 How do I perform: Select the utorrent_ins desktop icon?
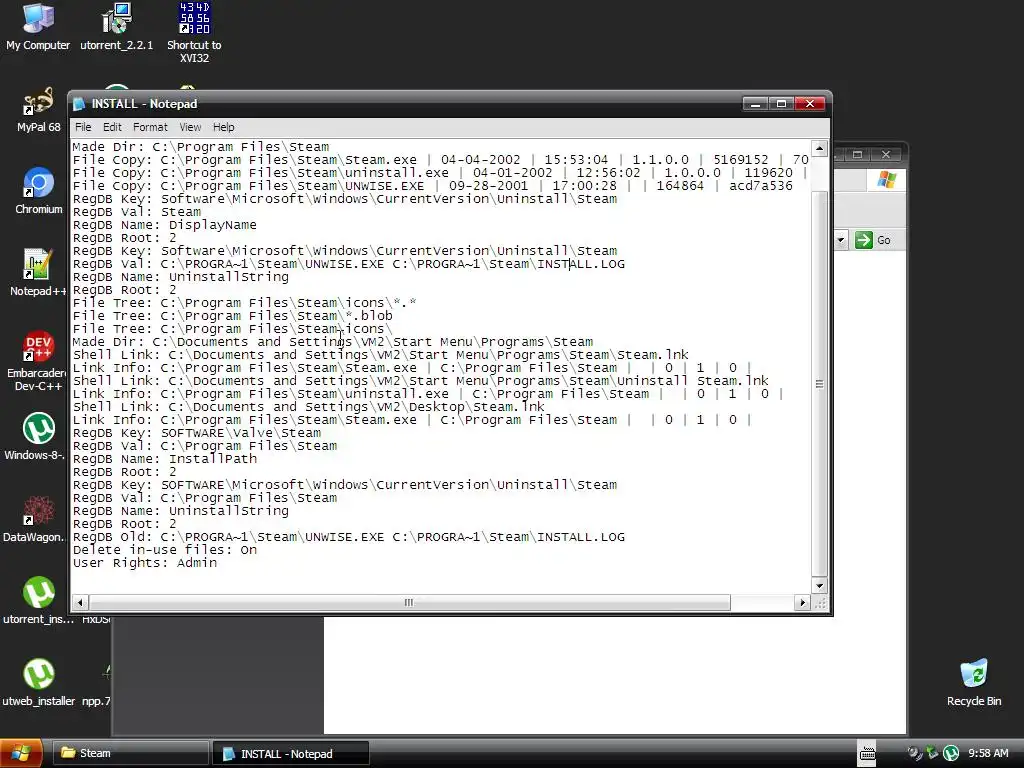(x=38, y=600)
